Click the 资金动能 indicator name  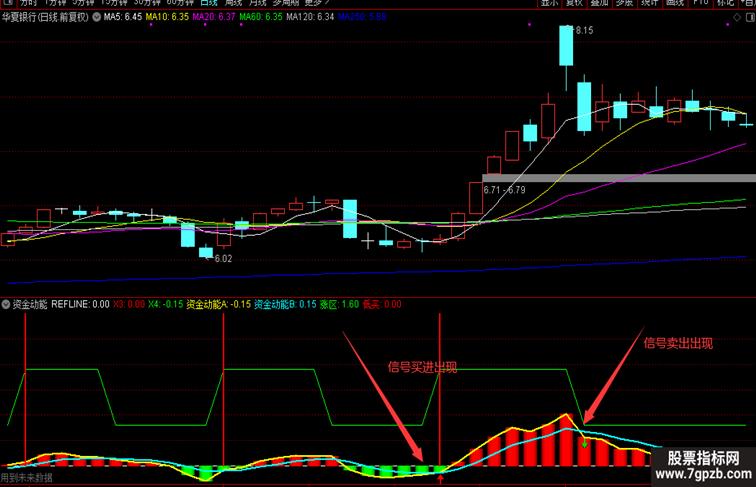point(30,305)
